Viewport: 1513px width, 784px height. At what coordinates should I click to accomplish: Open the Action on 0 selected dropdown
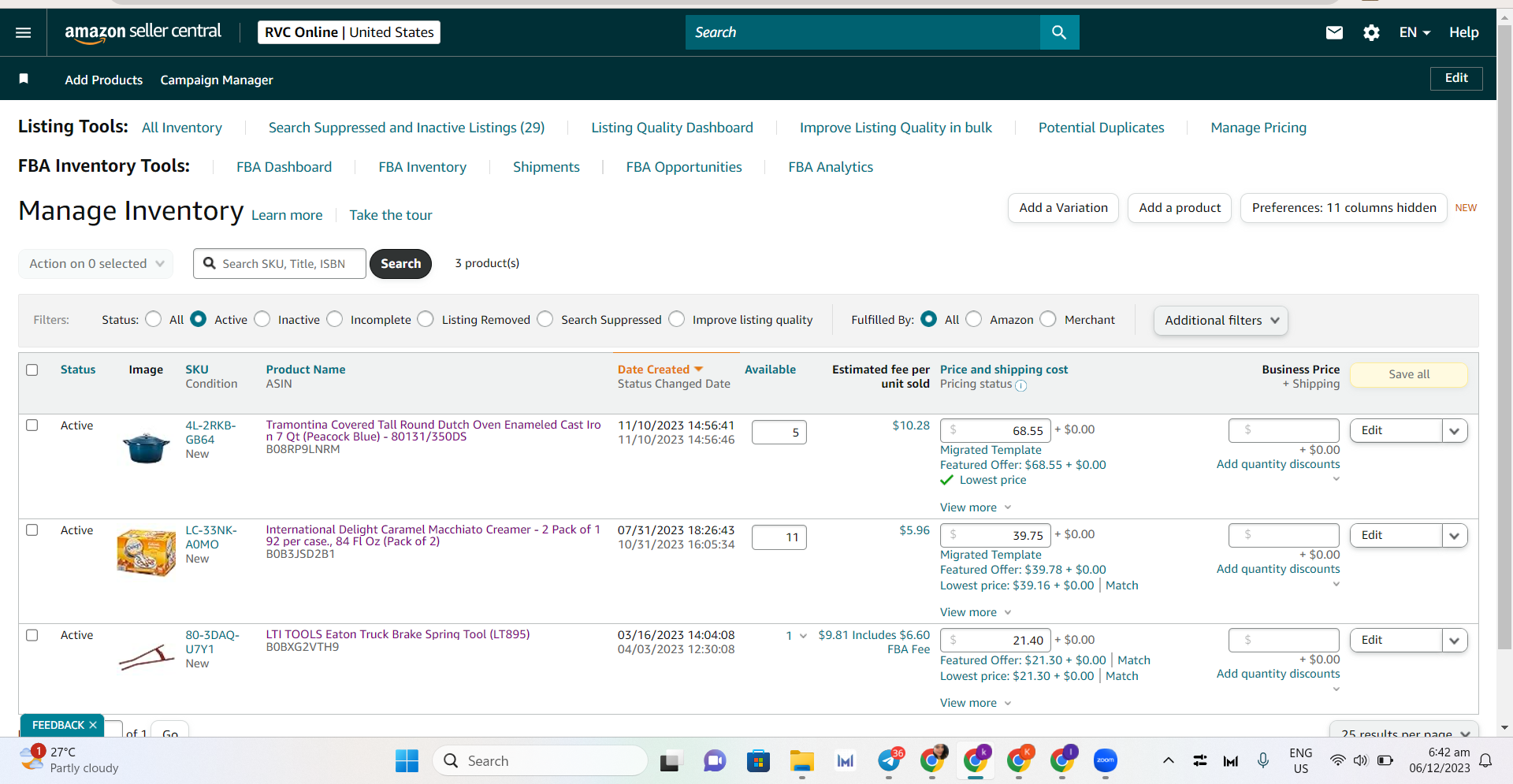click(x=95, y=264)
